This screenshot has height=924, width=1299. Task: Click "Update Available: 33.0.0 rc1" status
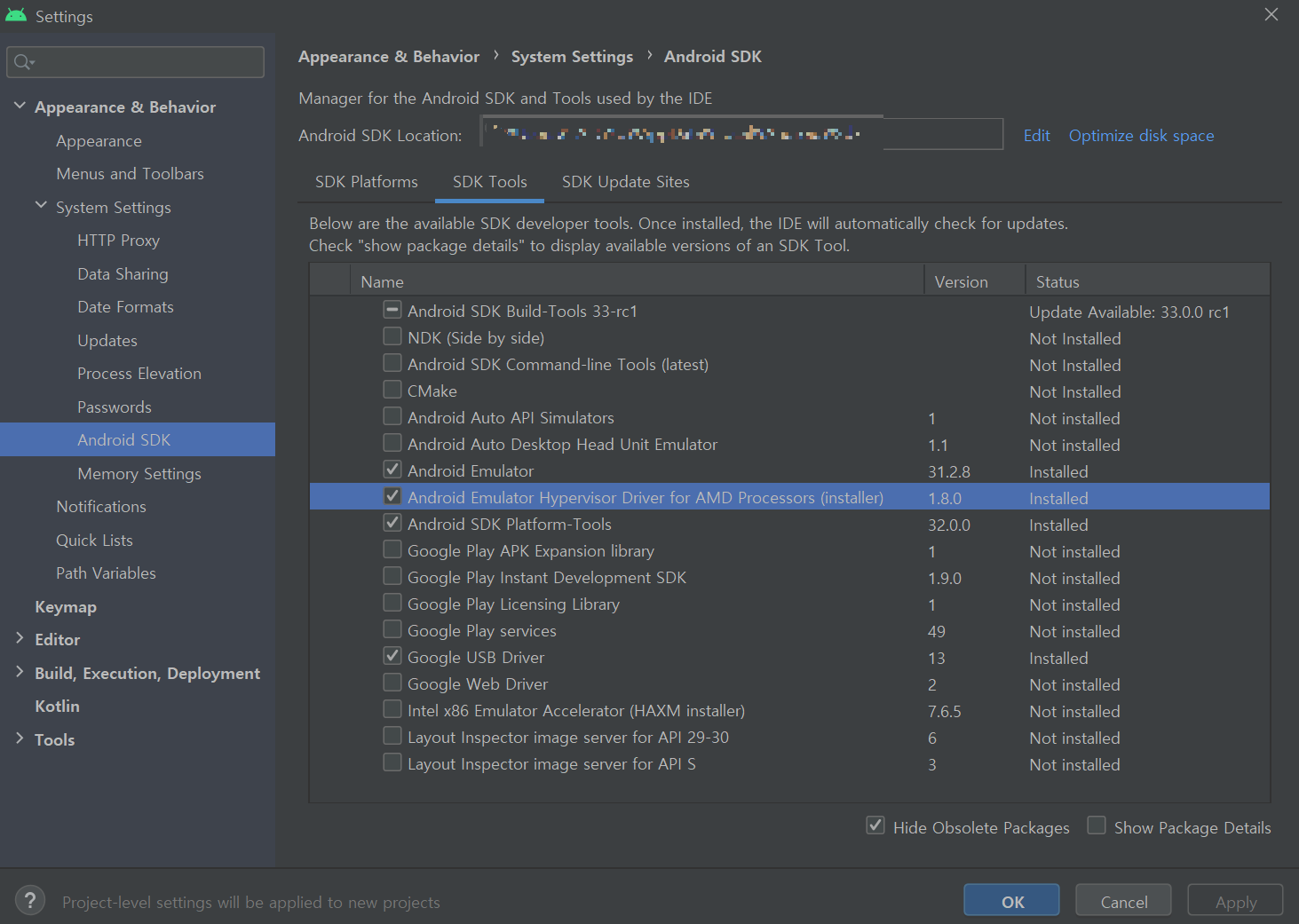tap(1129, 312)
